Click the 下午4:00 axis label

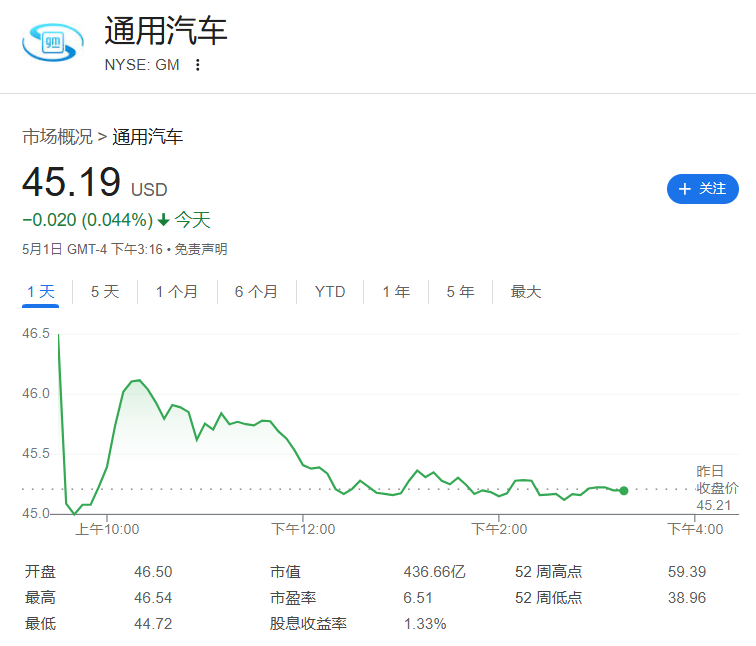(695, 529)
